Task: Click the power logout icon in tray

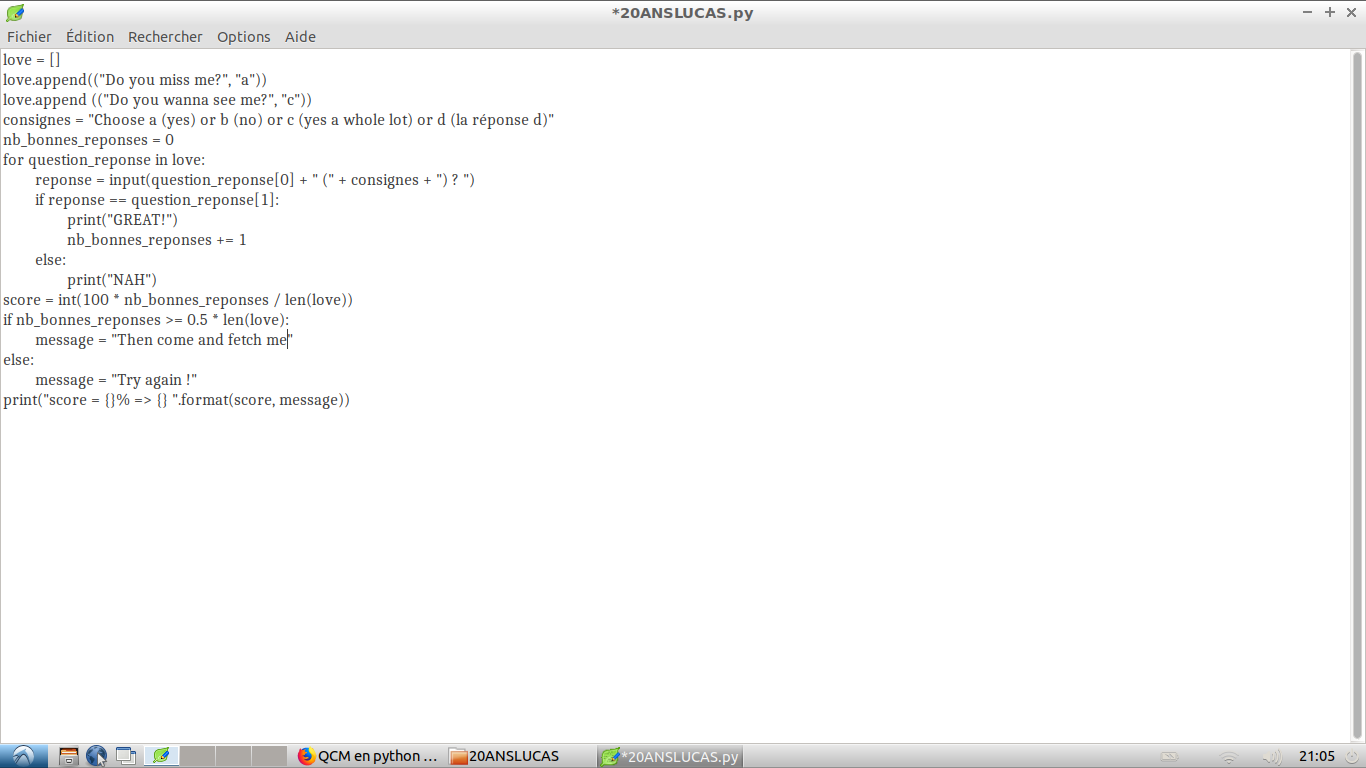Action: coord(1352,756)
